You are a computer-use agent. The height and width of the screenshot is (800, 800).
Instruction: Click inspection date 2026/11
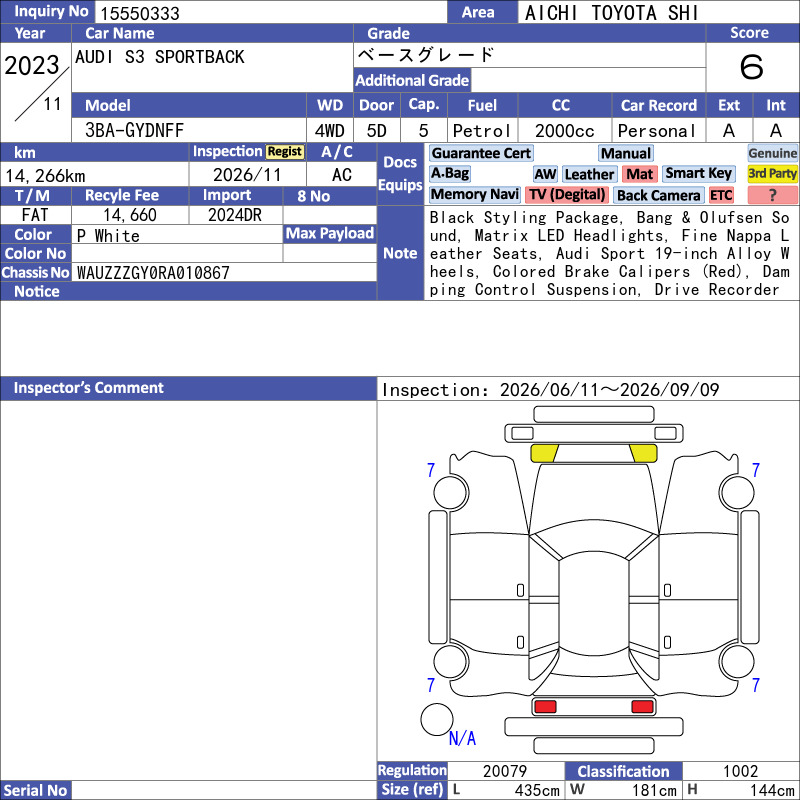click(247, 175)
